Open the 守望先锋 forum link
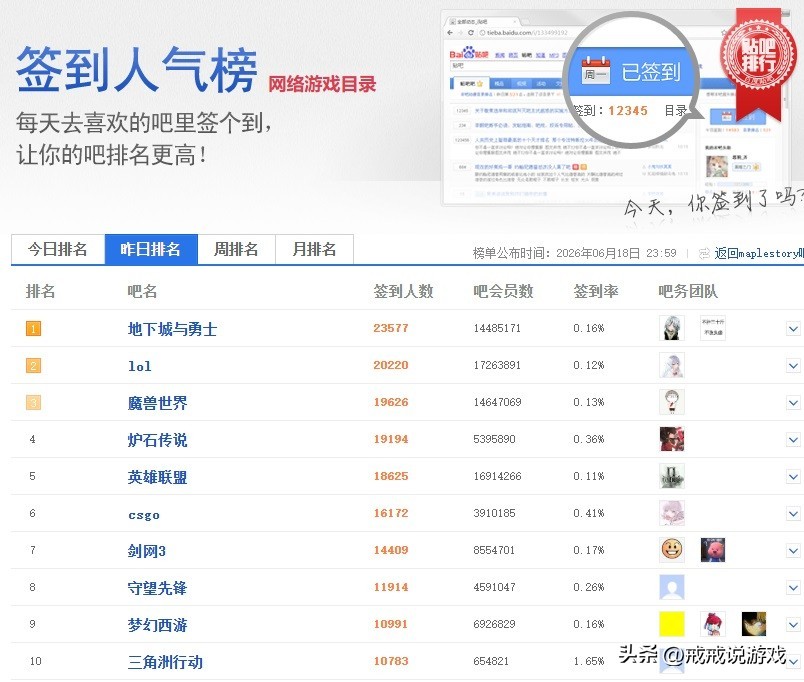 coord(157,588)
